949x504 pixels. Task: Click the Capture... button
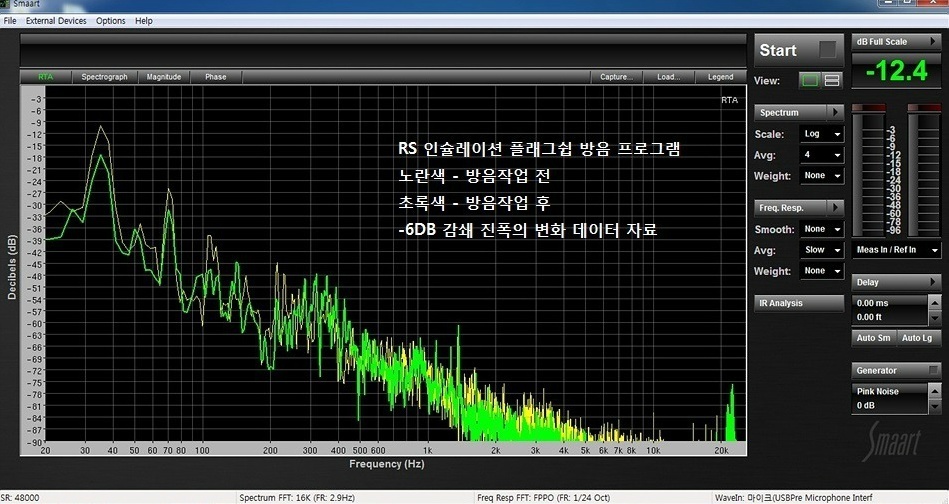pos(616,77)
